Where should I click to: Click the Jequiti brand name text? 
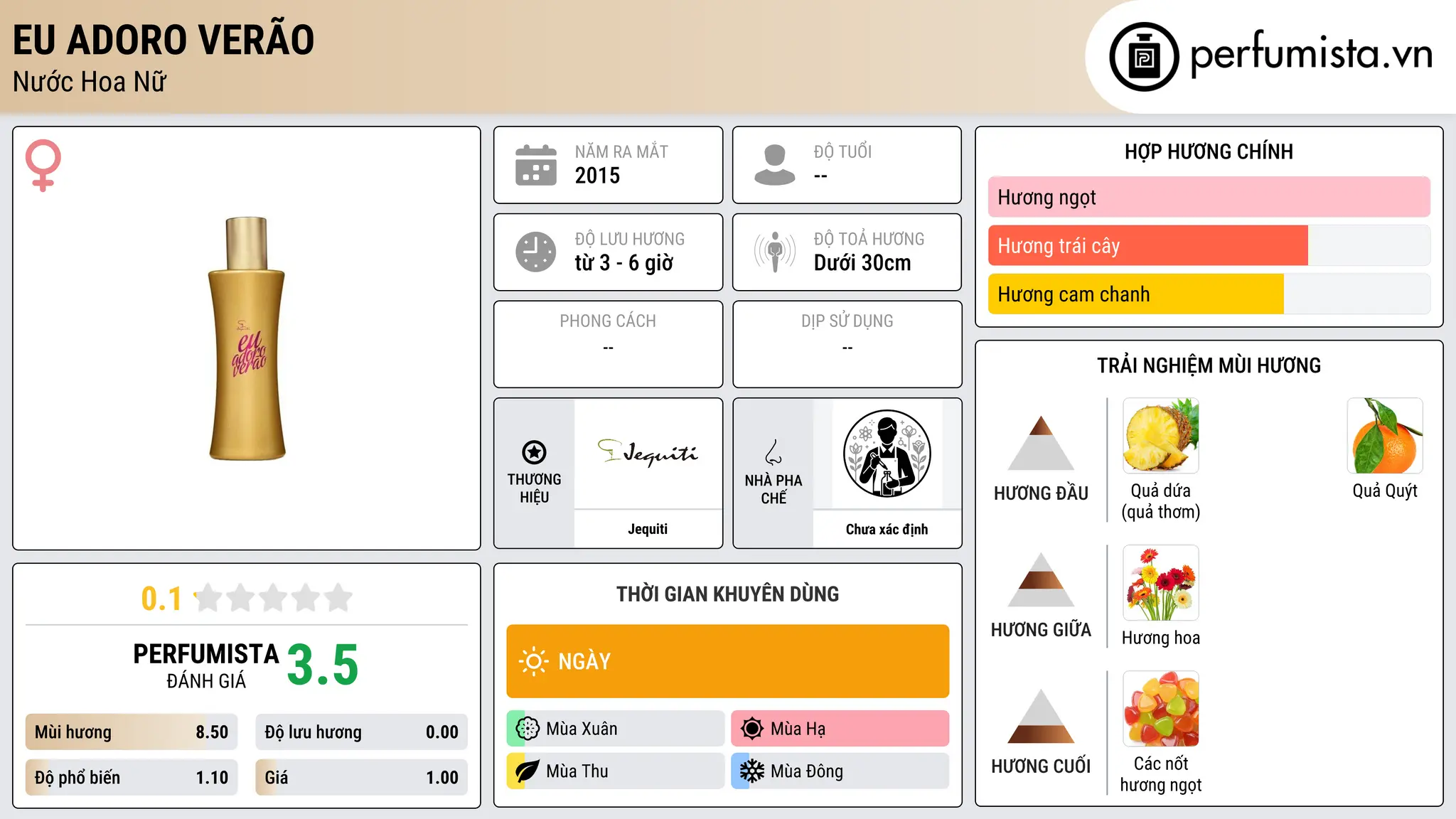[x=648, y=529]
